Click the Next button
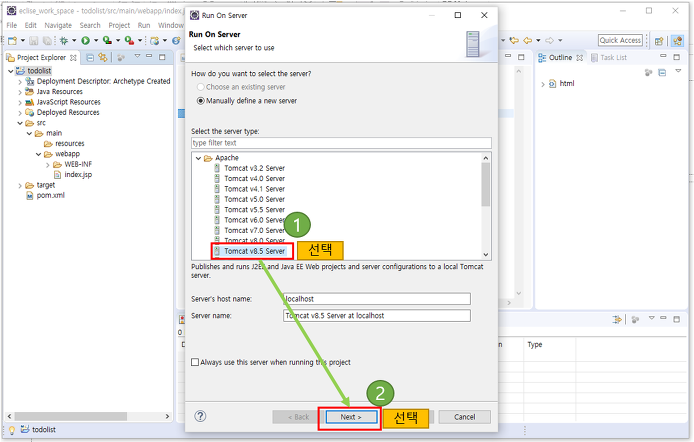This screenshot has height=442, width=694. (x=351, y=417)
